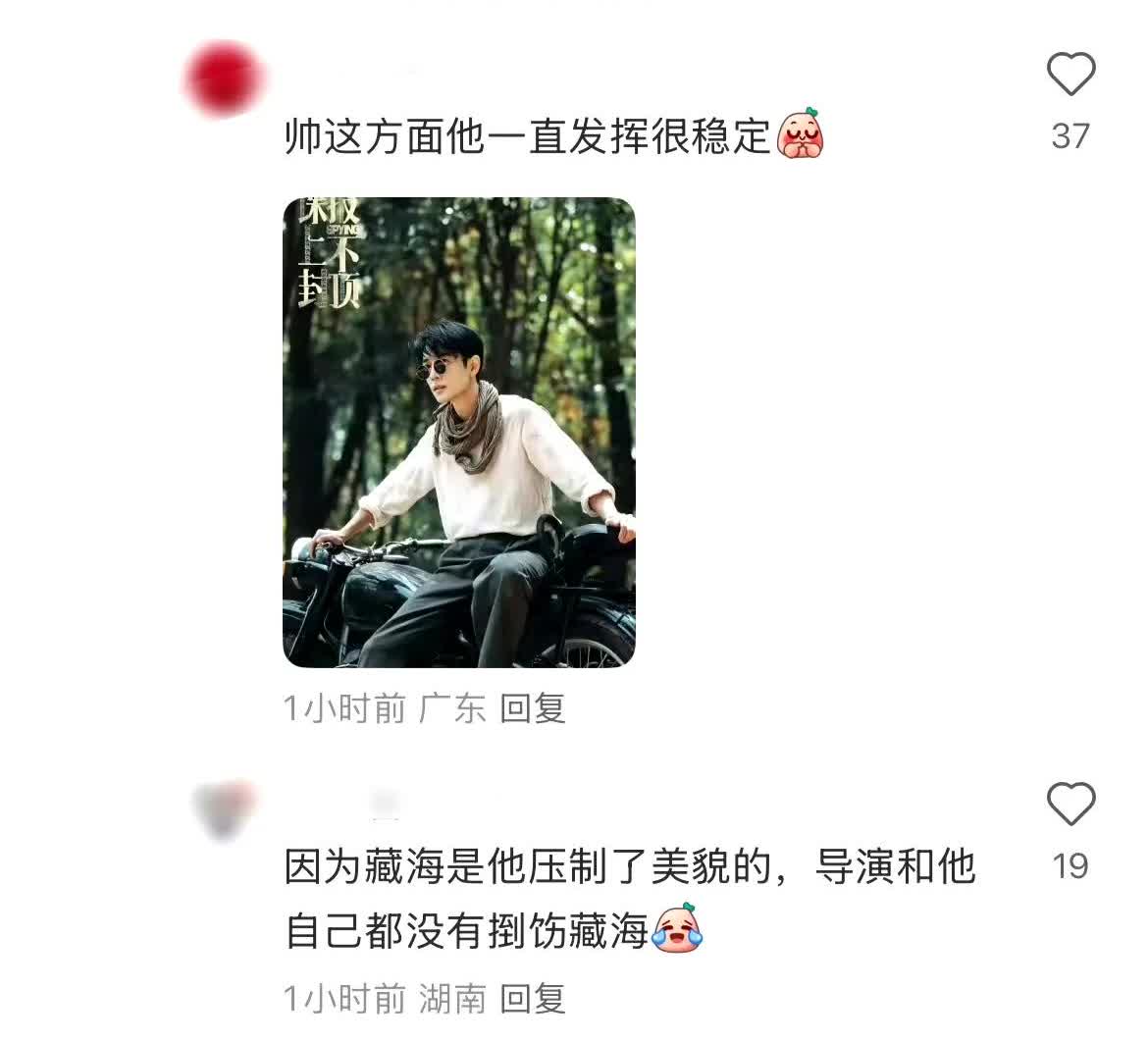Open the motorcycle poster image attachment
This screenshot has height=1042, width=1148.
click(x=459, y=432)
